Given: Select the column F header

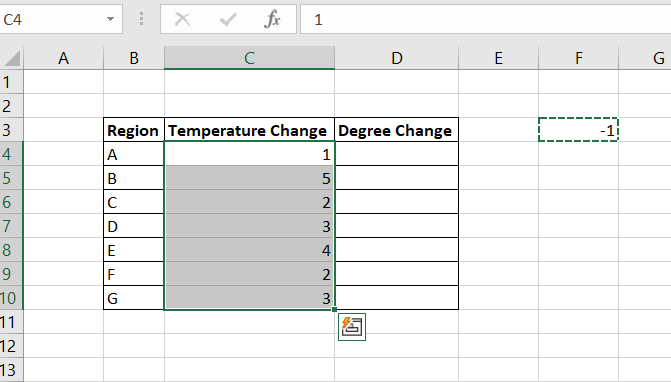Looking at the screenshot, I should (579, 58).
